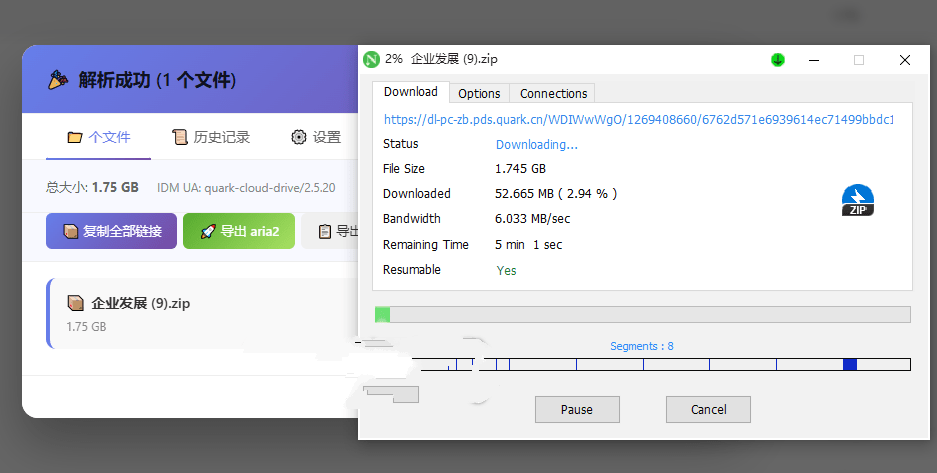The width and height of the screenshot is (937, 473).
Task: Open the 历史记录 history tab
Action: 211,137
